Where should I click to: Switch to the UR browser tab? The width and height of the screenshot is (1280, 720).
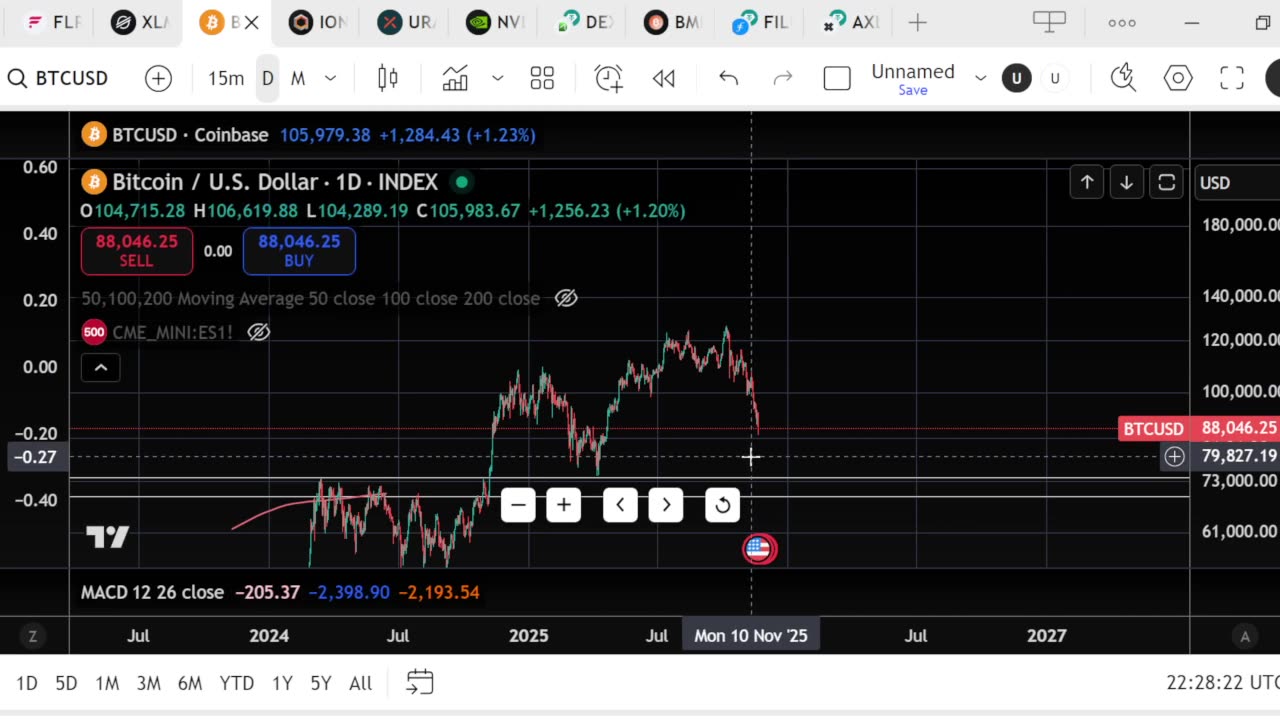[x=406, y=22]
